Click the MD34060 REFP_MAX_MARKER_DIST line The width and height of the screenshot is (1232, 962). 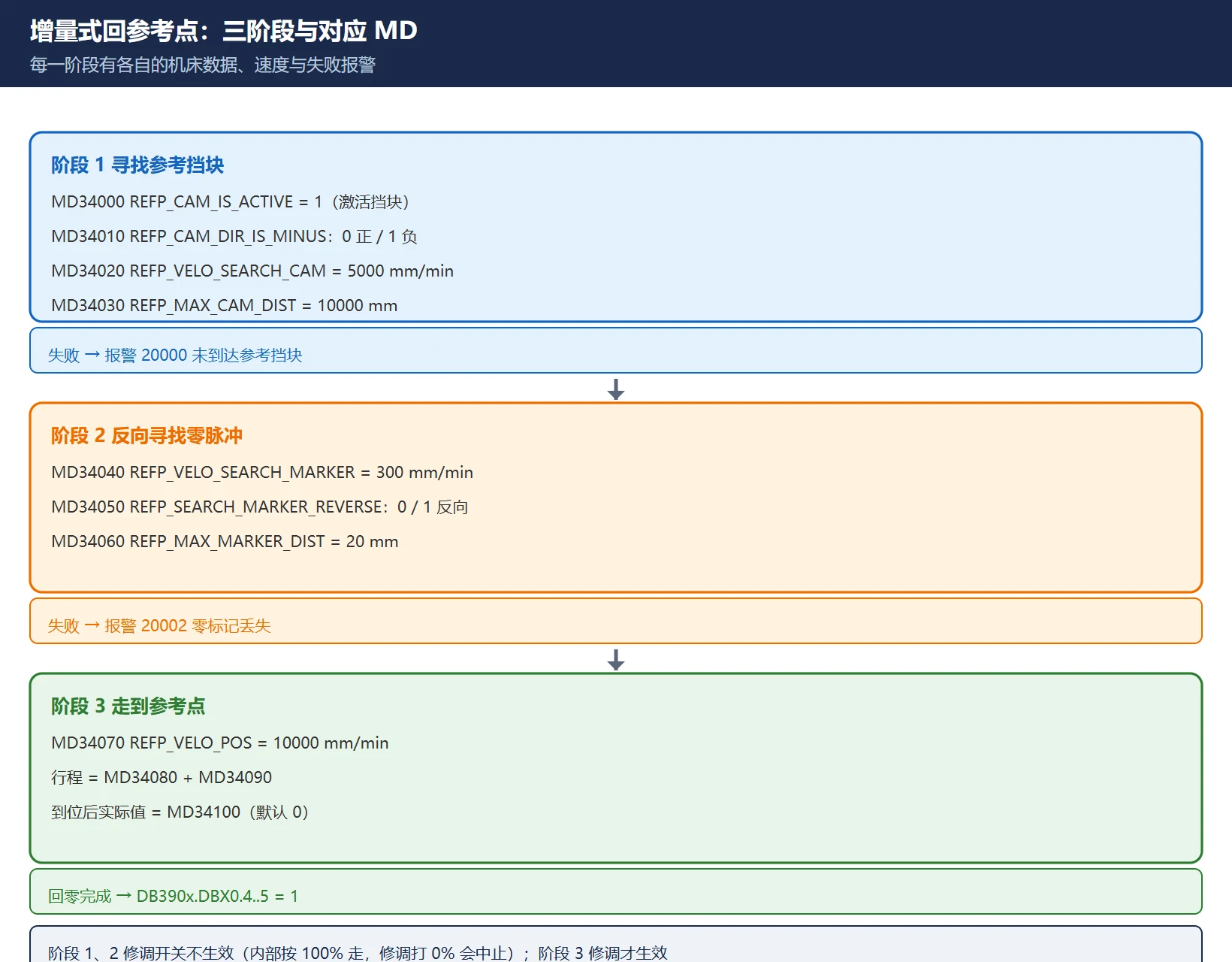point(225,542)
